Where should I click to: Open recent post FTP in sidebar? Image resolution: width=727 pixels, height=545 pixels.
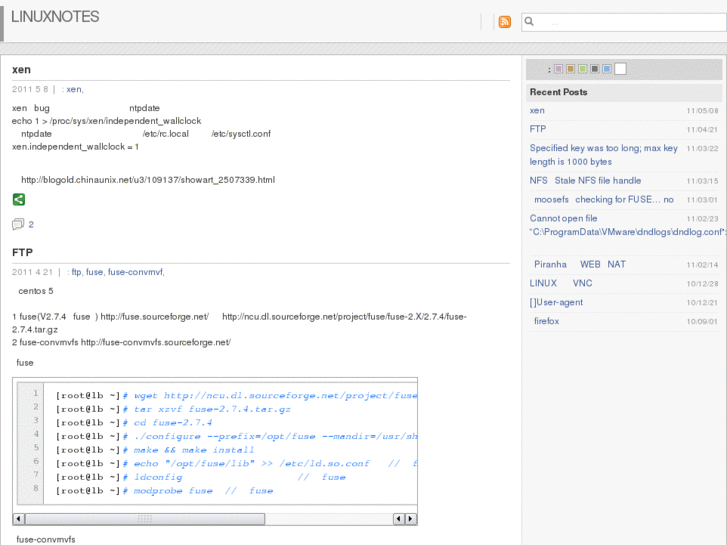coord(538,129)
